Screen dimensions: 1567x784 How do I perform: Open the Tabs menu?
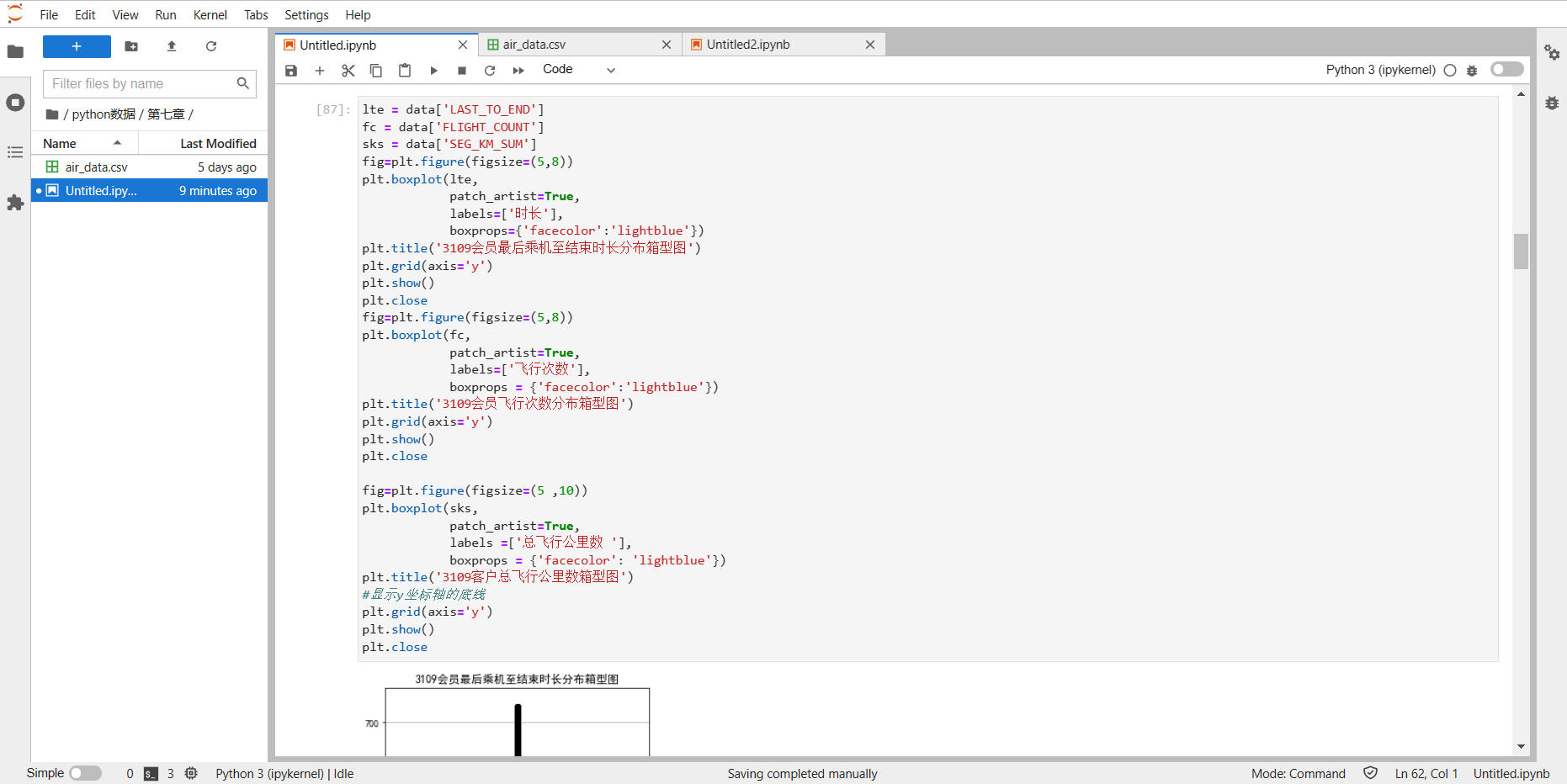pyautogui.click(x=256, y=14)
